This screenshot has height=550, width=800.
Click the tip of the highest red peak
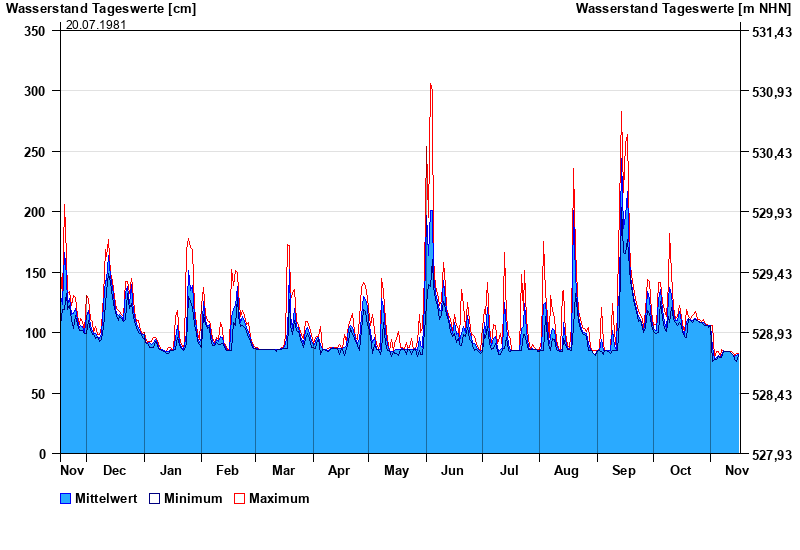430,84
